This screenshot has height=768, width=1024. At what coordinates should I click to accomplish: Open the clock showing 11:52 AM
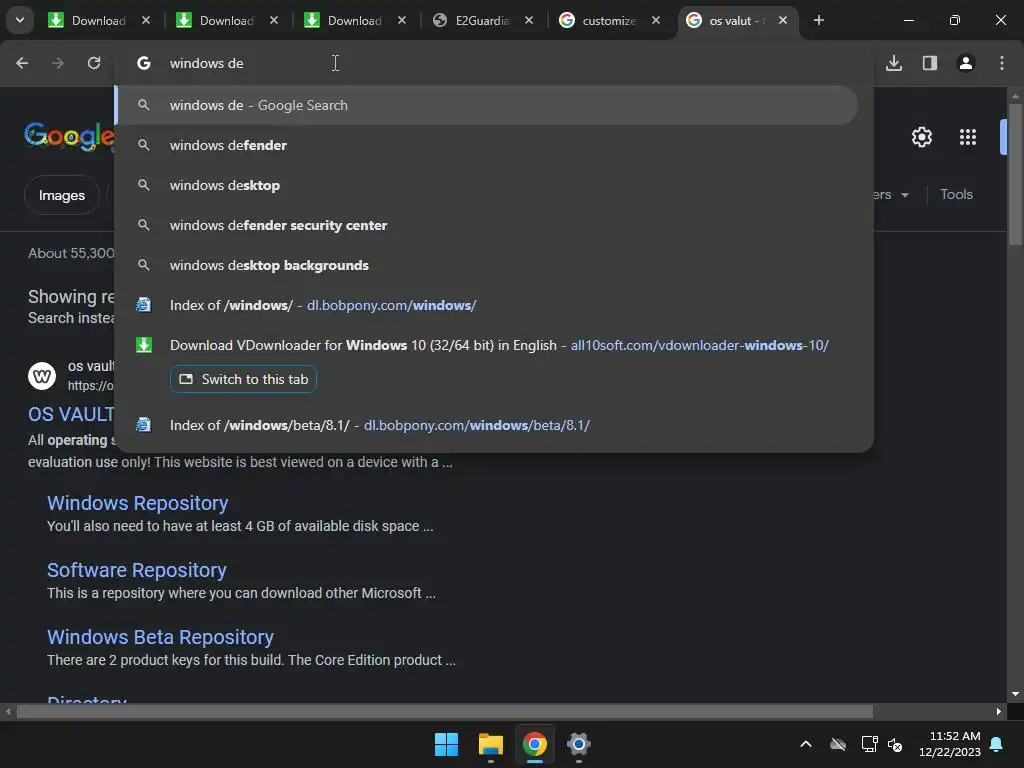(x=950, y=744)
